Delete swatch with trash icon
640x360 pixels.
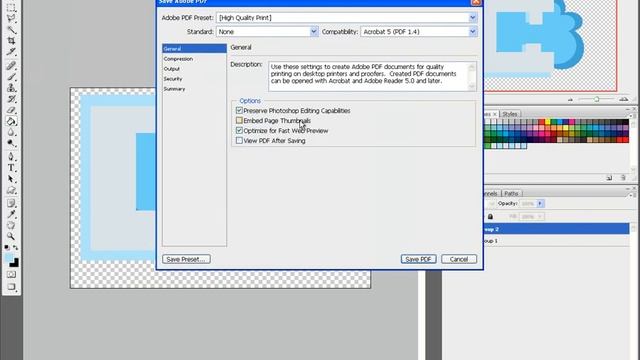[623, 178]
